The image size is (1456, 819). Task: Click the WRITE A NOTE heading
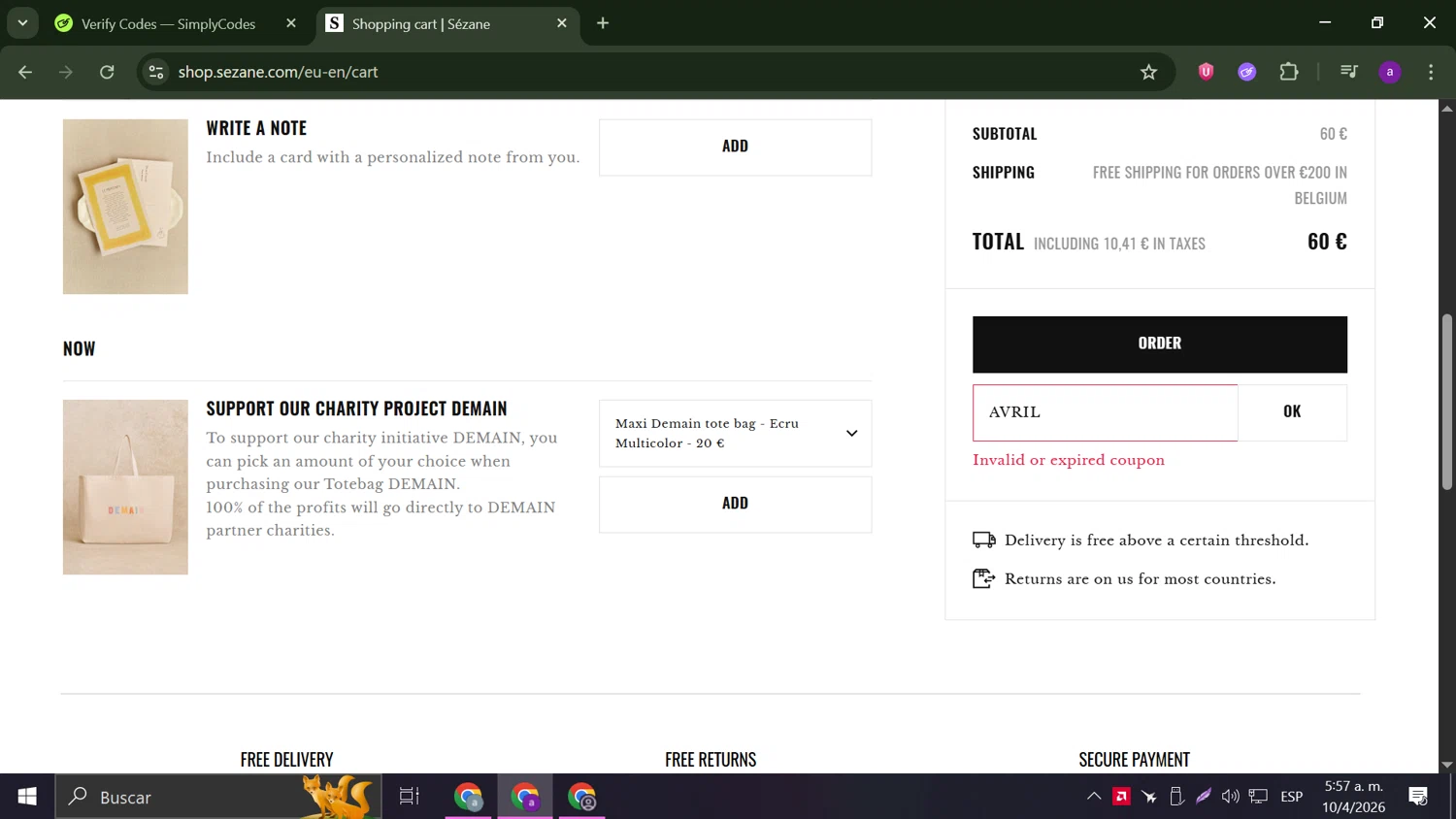[256, 128]
